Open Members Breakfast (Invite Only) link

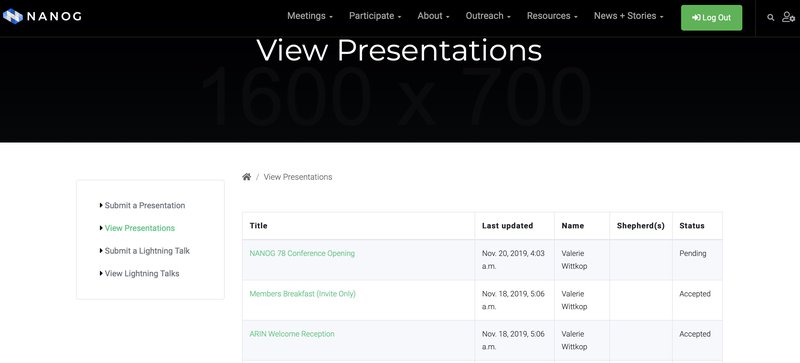point(303,294)
